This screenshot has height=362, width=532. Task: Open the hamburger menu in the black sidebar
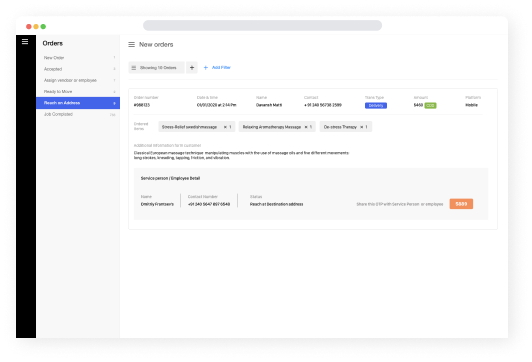click(25, 41)
